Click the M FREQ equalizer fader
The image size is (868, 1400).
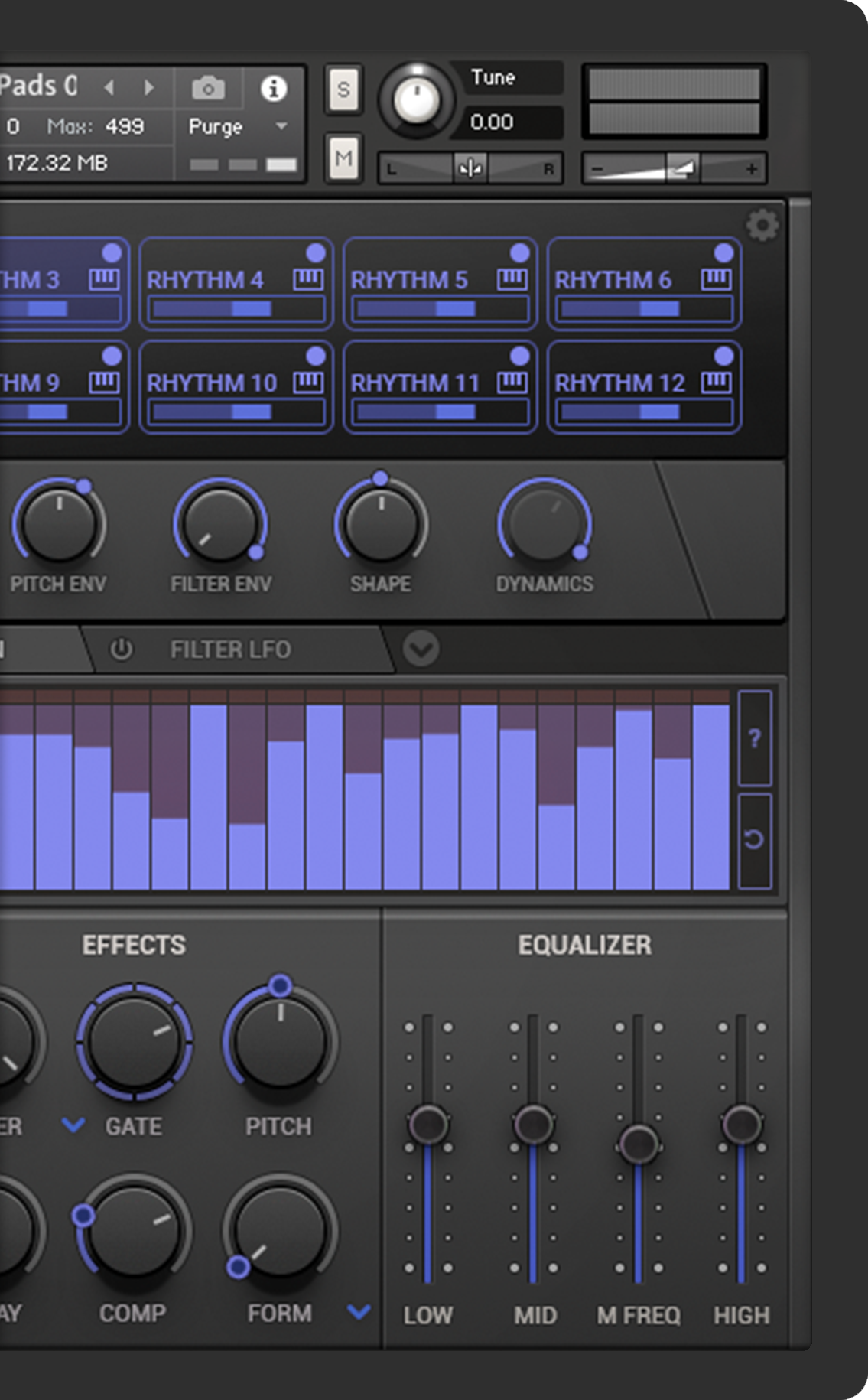coord(639,1144)
